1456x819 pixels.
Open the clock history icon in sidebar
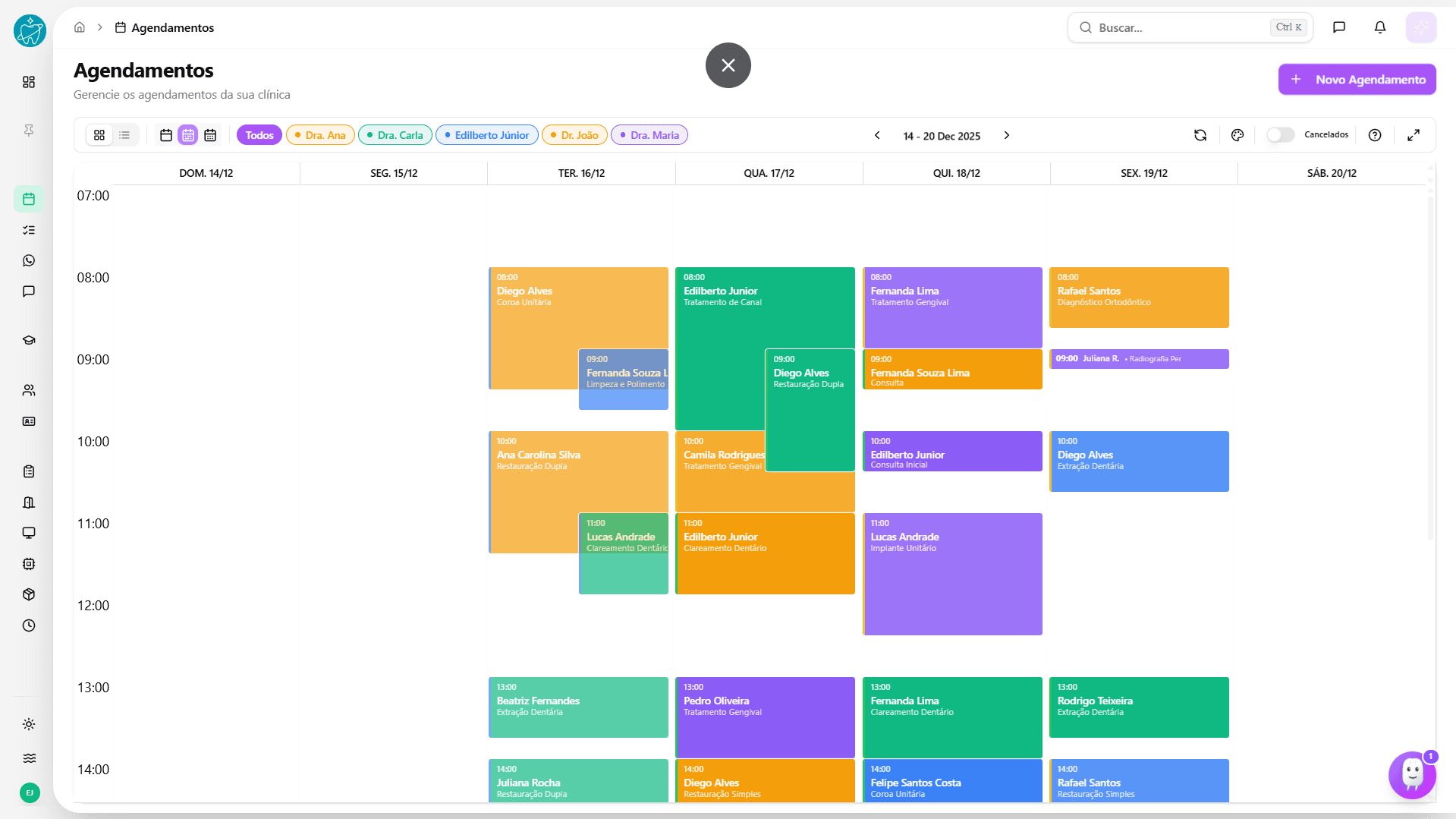click(29, 625)
